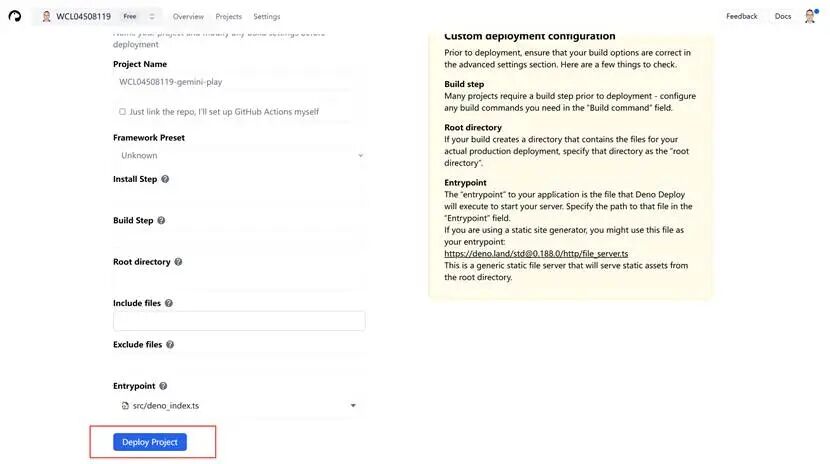Go to the Overview tab
Screen dimensions: 830x464
click(188, 17)
